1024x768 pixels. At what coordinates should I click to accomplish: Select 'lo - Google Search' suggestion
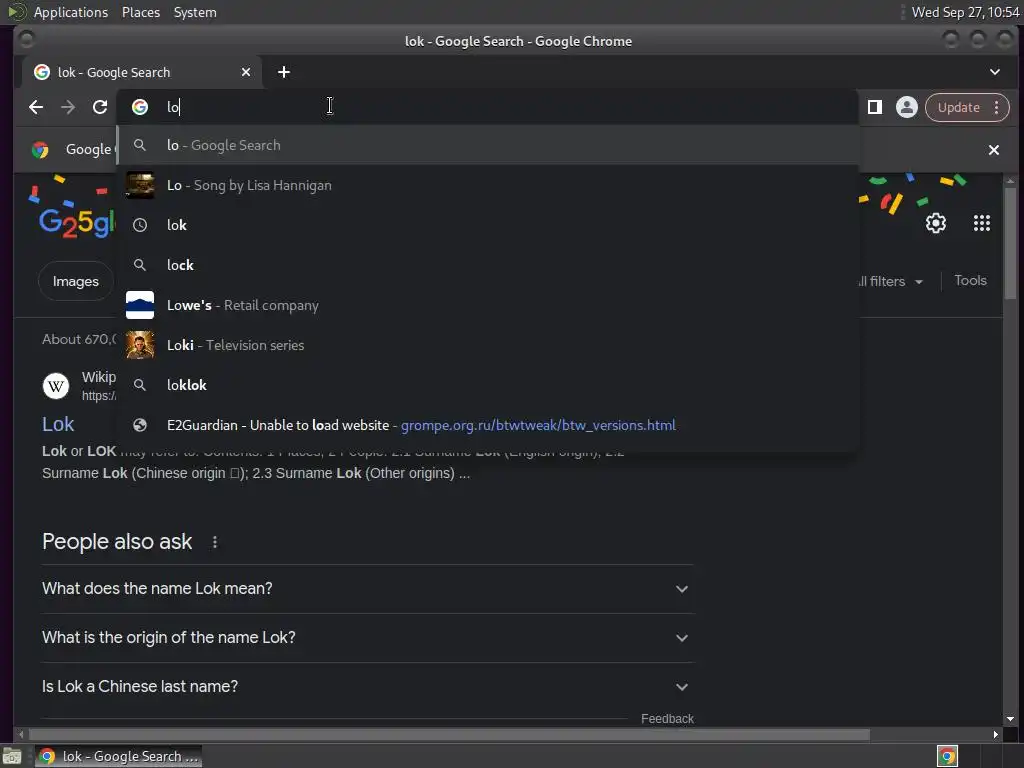click(488, 145)
